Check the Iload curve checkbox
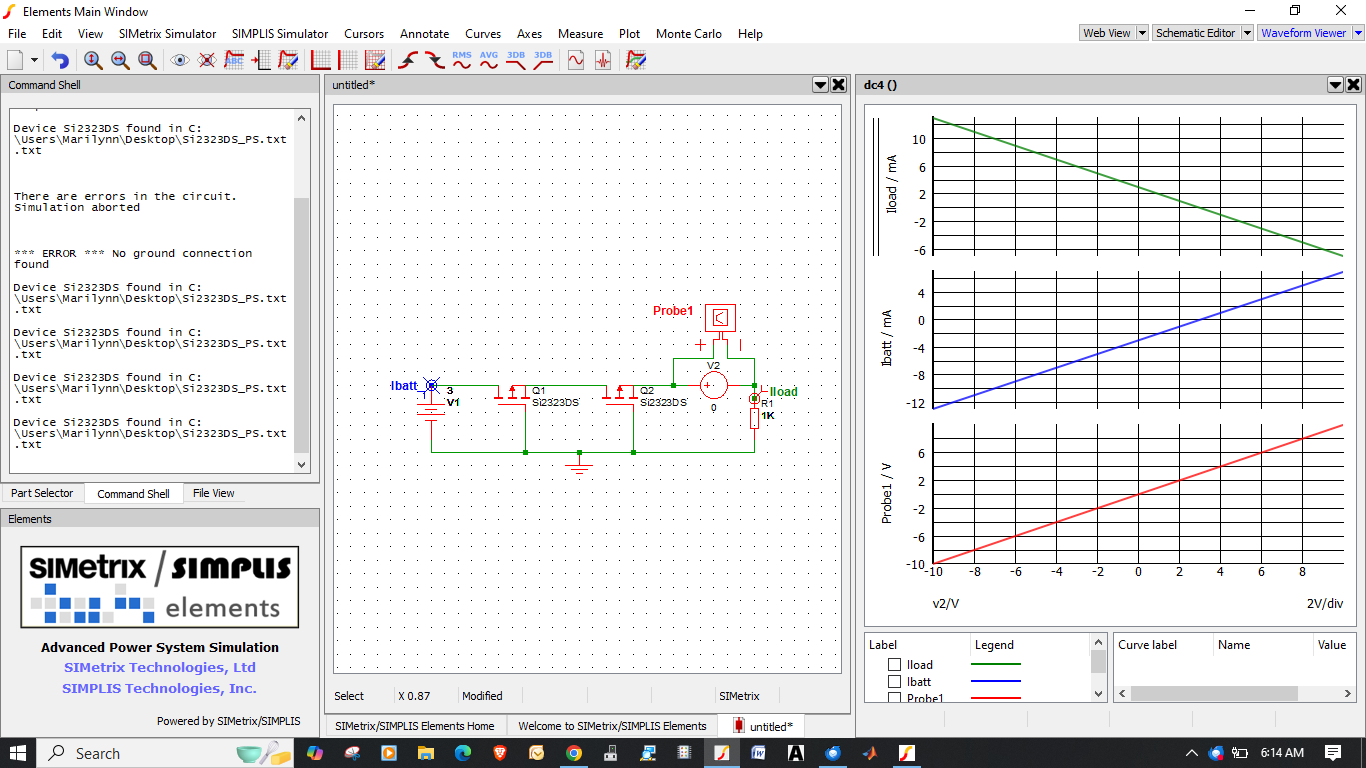The width and height of the screenshot is (1366, 768). [895, 665]
